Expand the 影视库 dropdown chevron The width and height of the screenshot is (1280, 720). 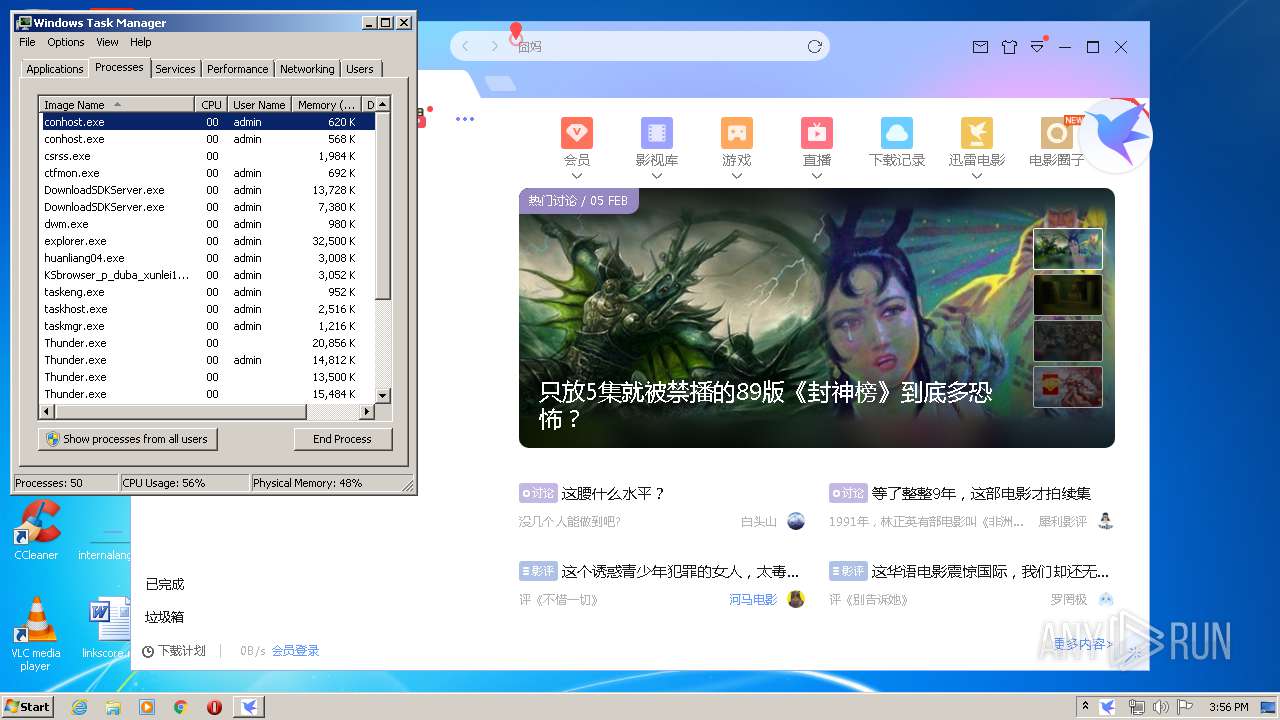click(x=657, y=176)
